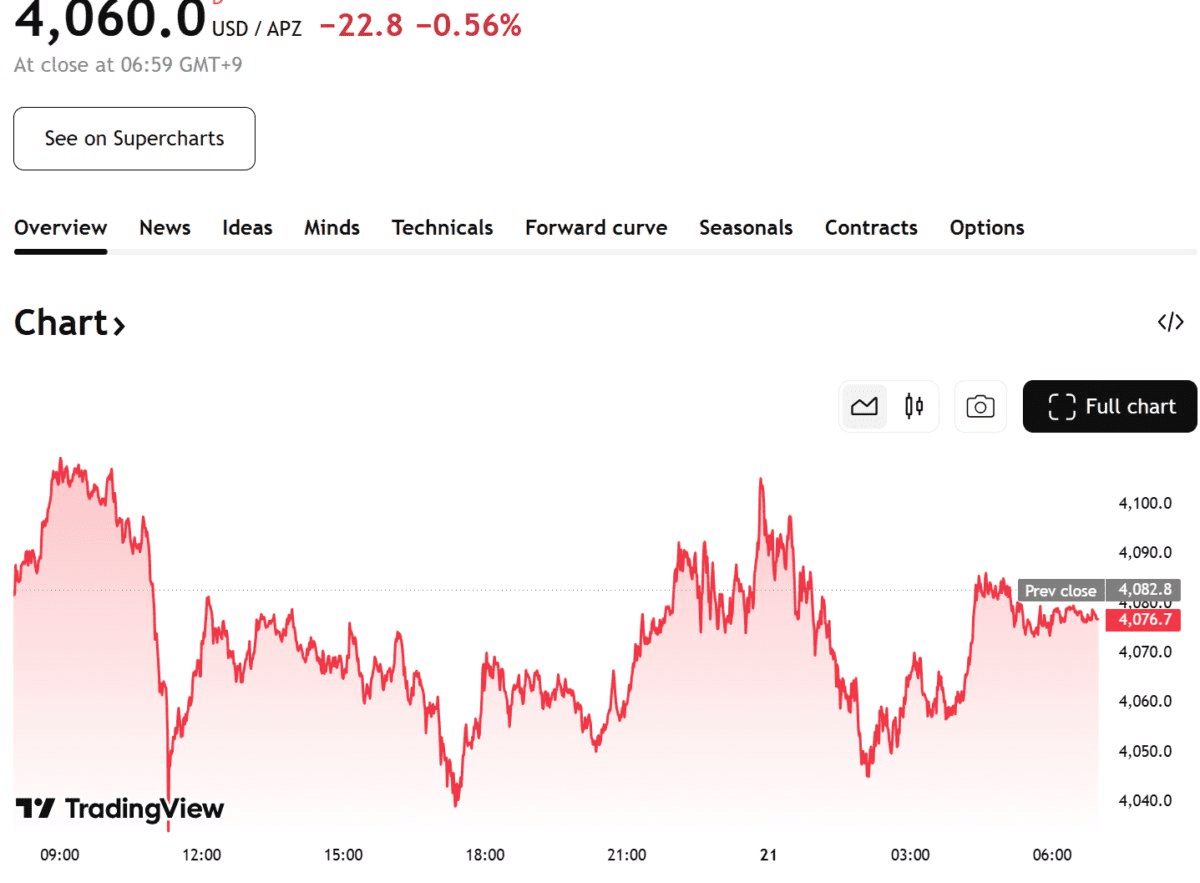1200x883 pixels.
Task: Open the Full chart view
Action: tap(1109, 407)
